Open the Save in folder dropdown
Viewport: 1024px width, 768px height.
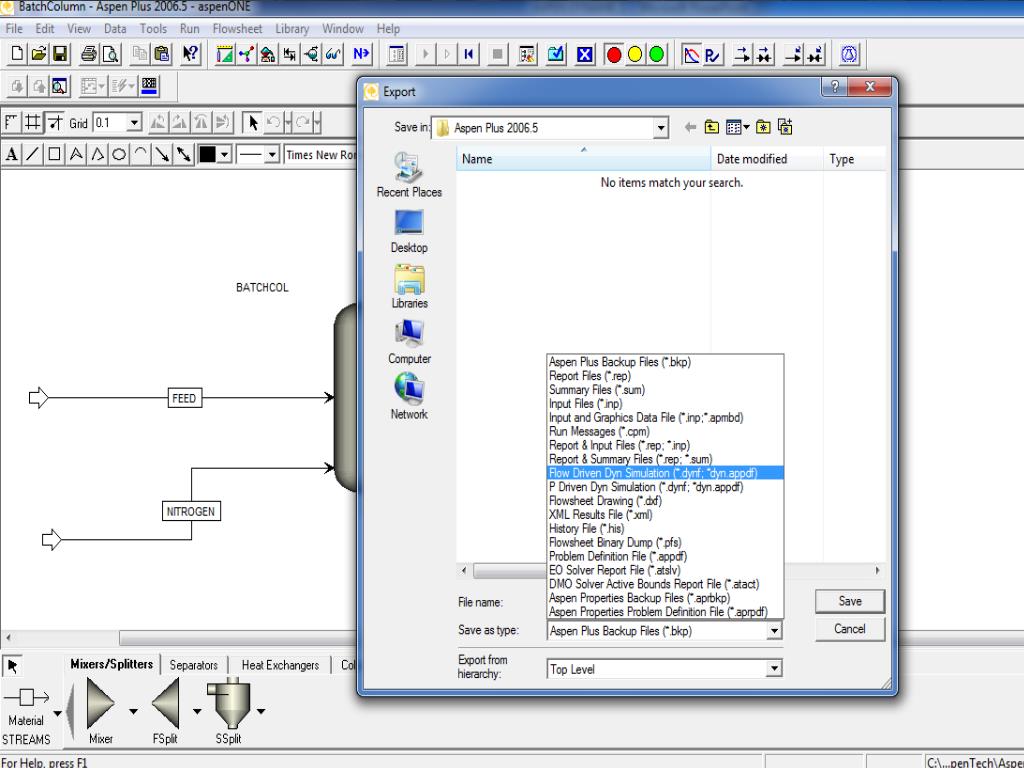[x=661, y=128]
